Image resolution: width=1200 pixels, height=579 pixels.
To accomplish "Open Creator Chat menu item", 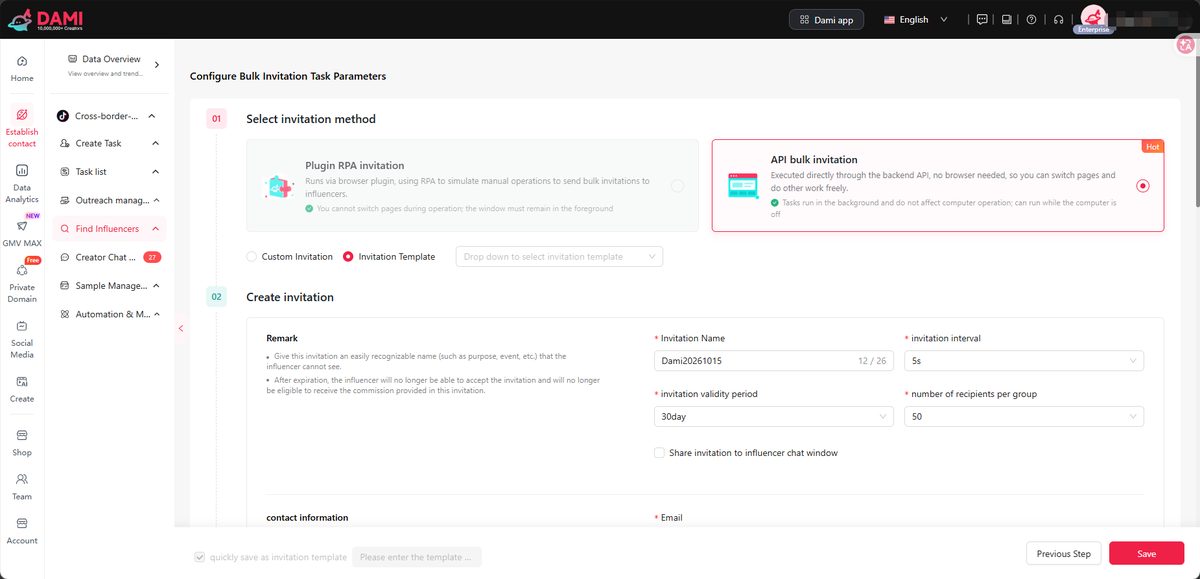I will tap(109, 257).
